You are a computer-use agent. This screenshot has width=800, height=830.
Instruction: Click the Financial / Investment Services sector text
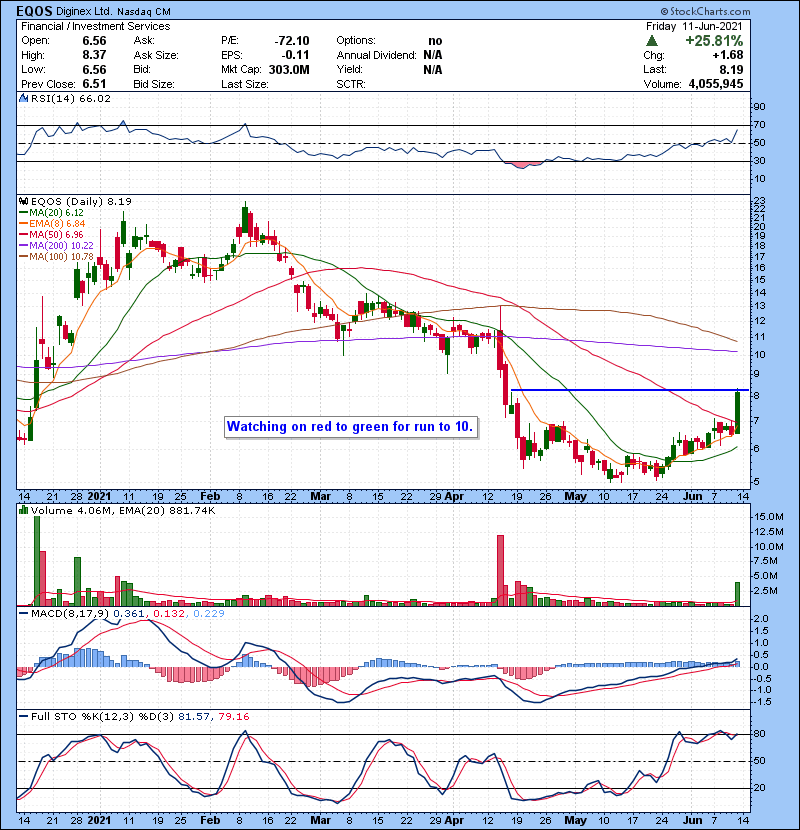[x=96, y=26]
